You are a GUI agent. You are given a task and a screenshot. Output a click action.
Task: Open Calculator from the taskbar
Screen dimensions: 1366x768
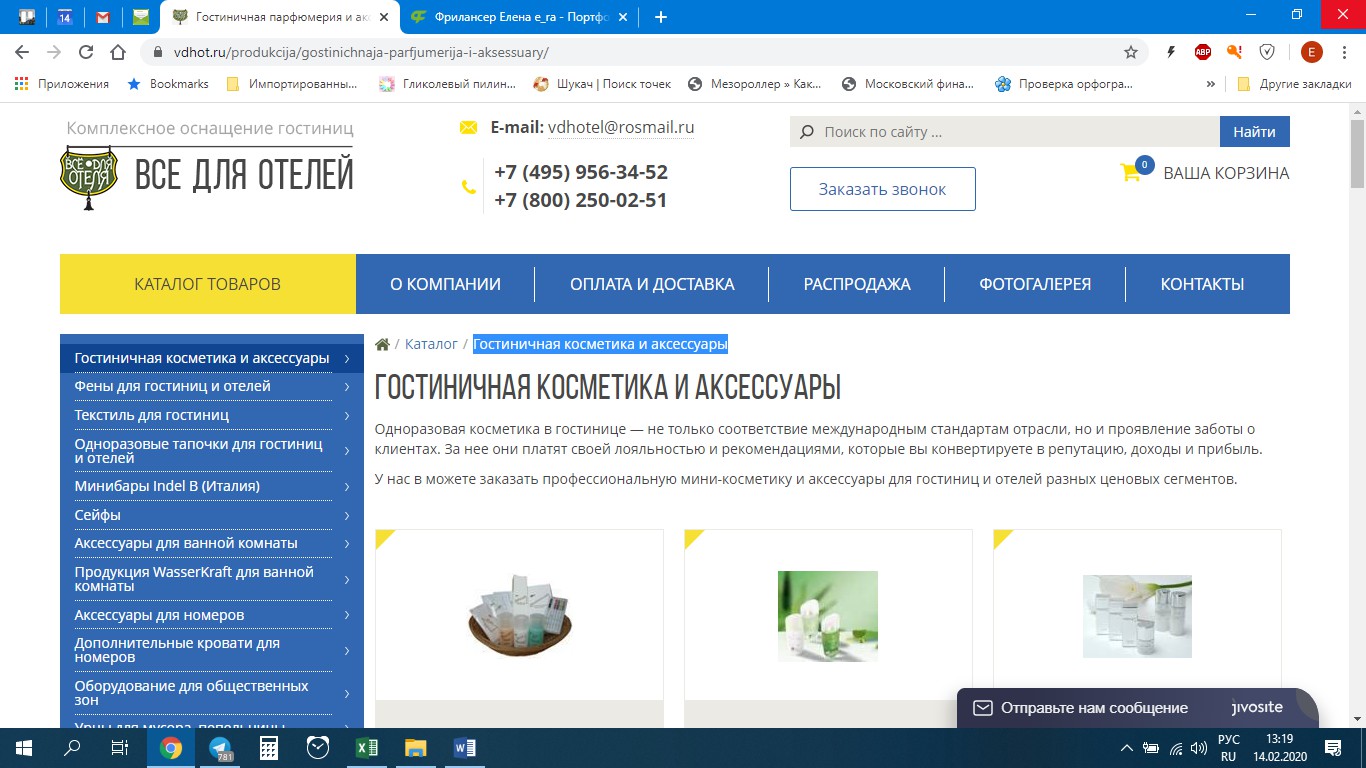pos(269,748)
